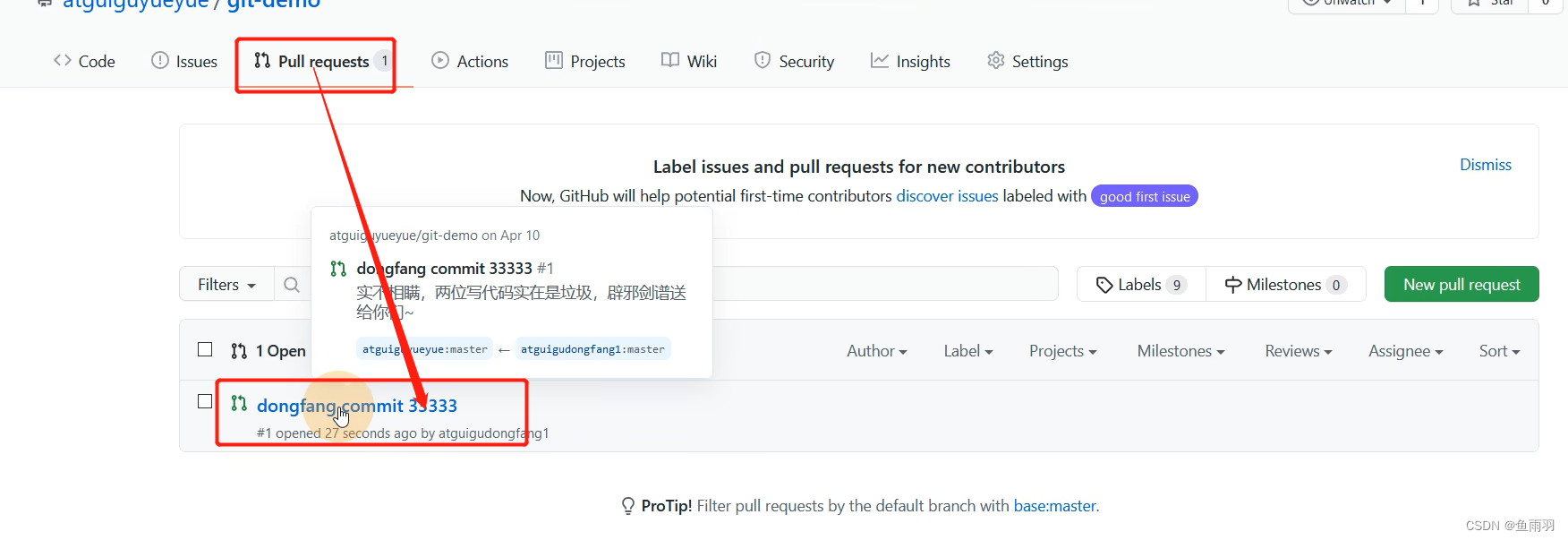Open the Issues tab

(184, 61)
